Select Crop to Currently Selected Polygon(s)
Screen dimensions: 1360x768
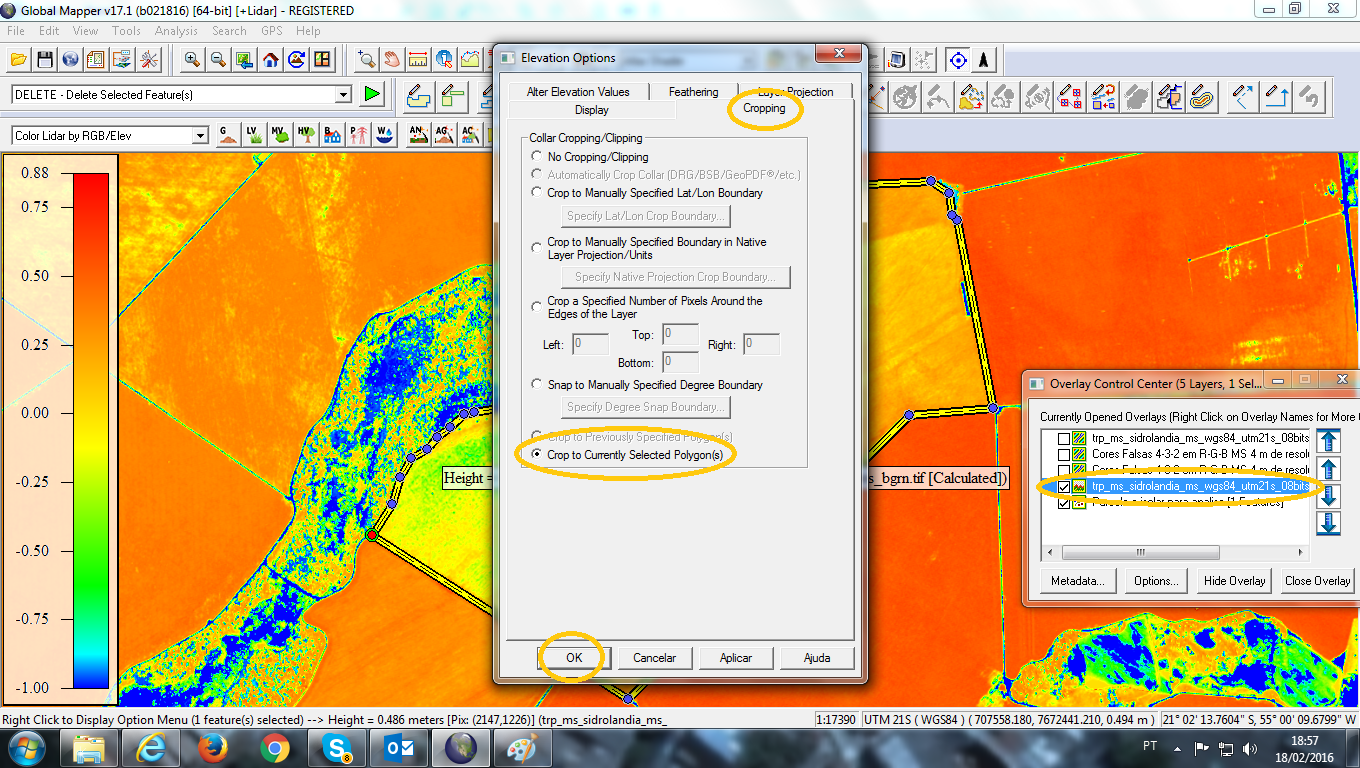539,455
